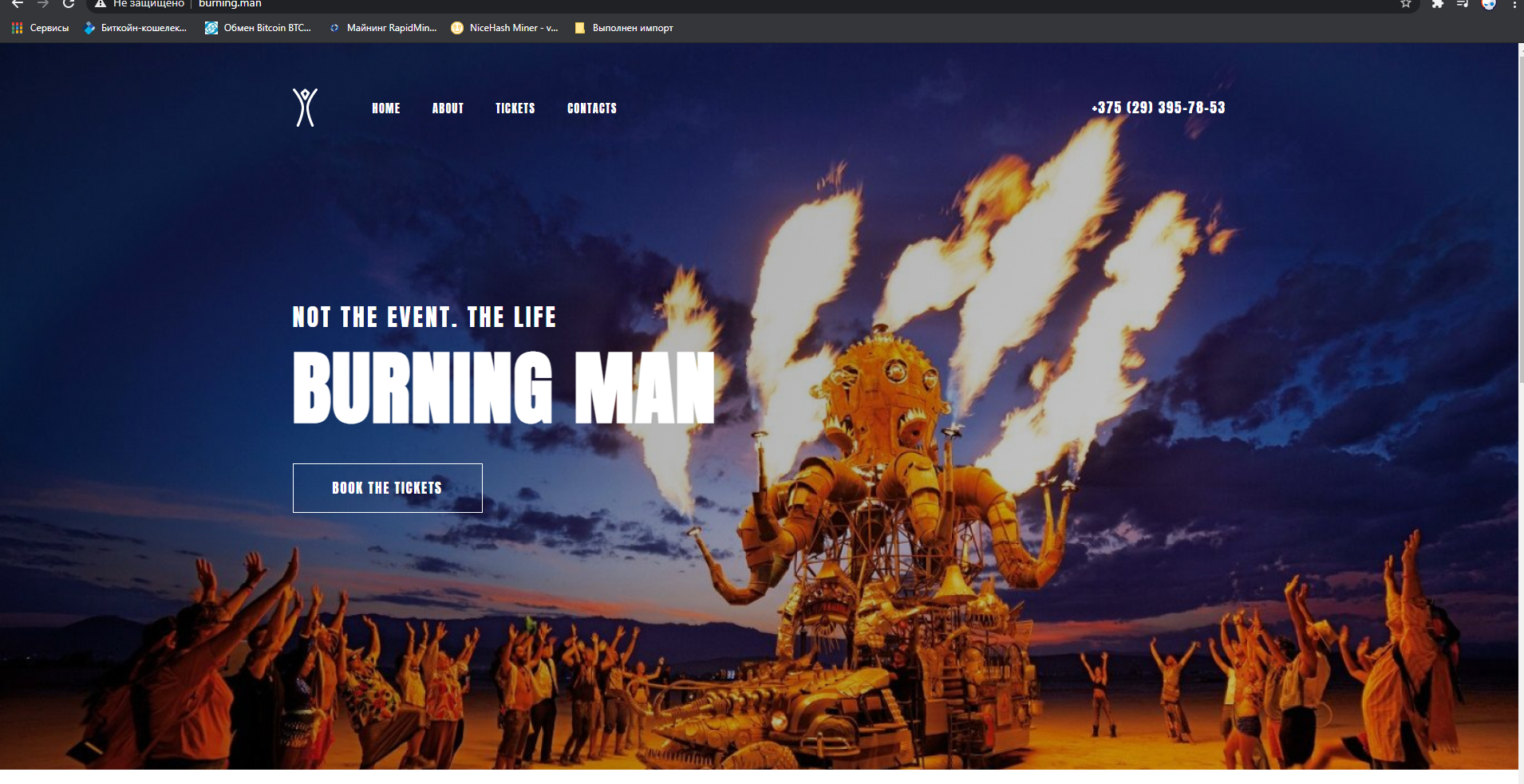This screenshot has height=784, width=1524.
Task: Bookmark this page with the star icon
Action: (x=1406, y=4)
